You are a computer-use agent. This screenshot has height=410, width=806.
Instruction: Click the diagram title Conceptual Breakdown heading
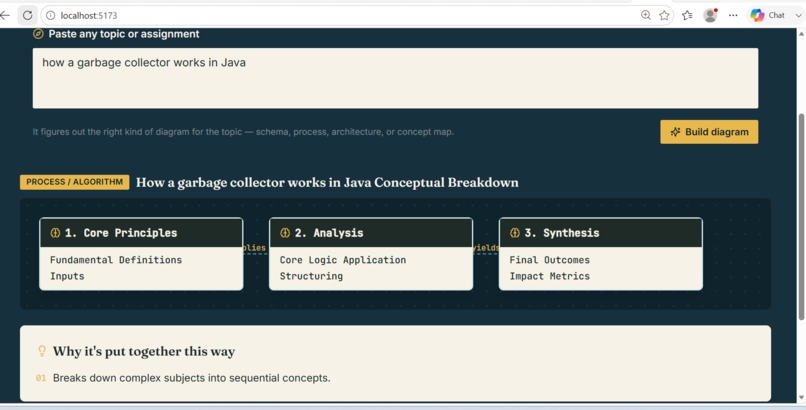click(327, 182)
